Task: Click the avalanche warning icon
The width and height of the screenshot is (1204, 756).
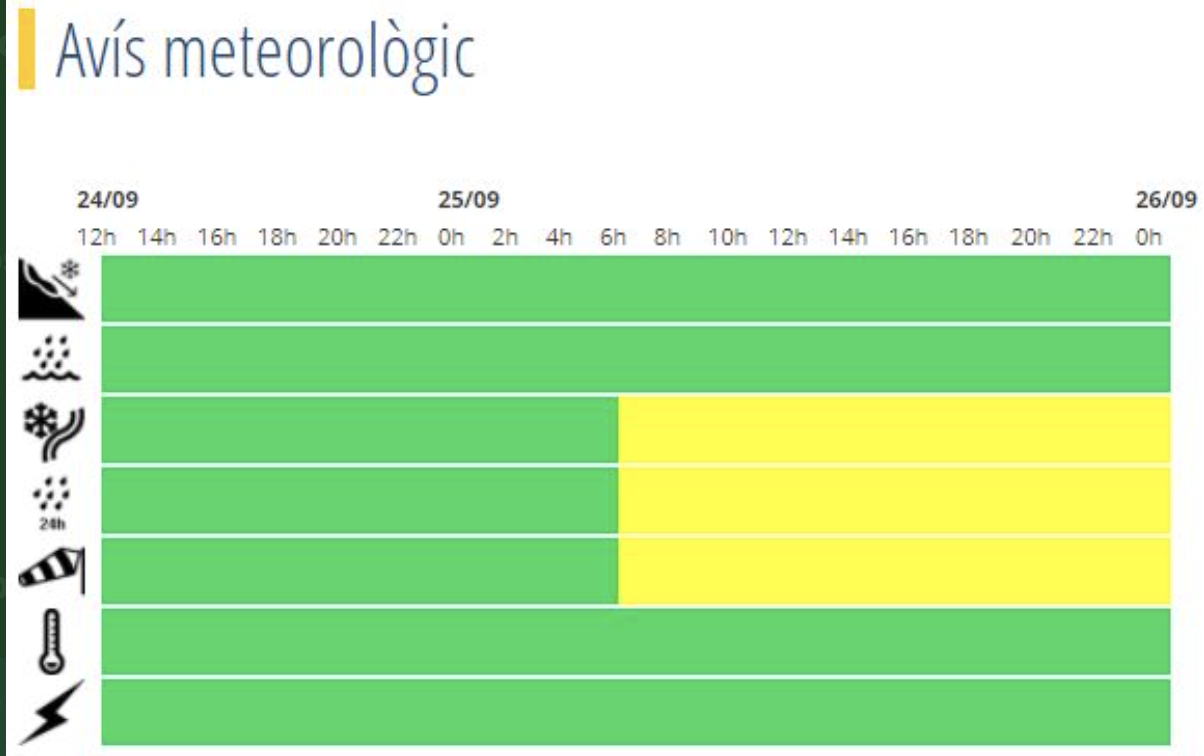Action: (50, 288)
